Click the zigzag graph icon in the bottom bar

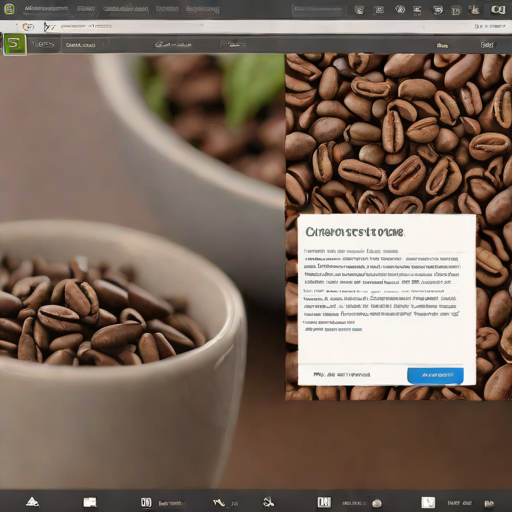tap(218, 502)
